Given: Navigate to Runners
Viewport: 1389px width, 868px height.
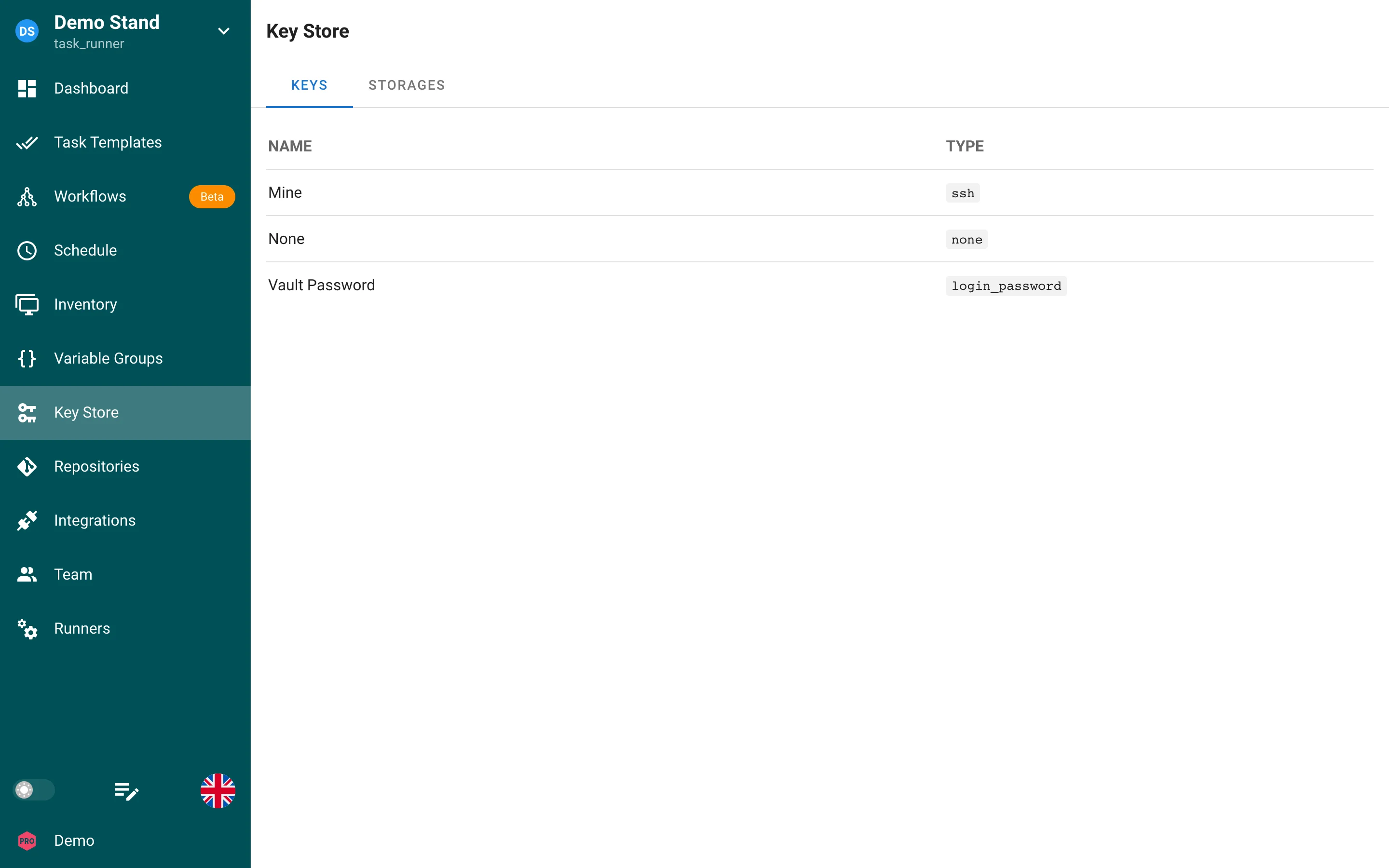Looking at the screenshot, I should pyautogui.click(x=125, y=629).
